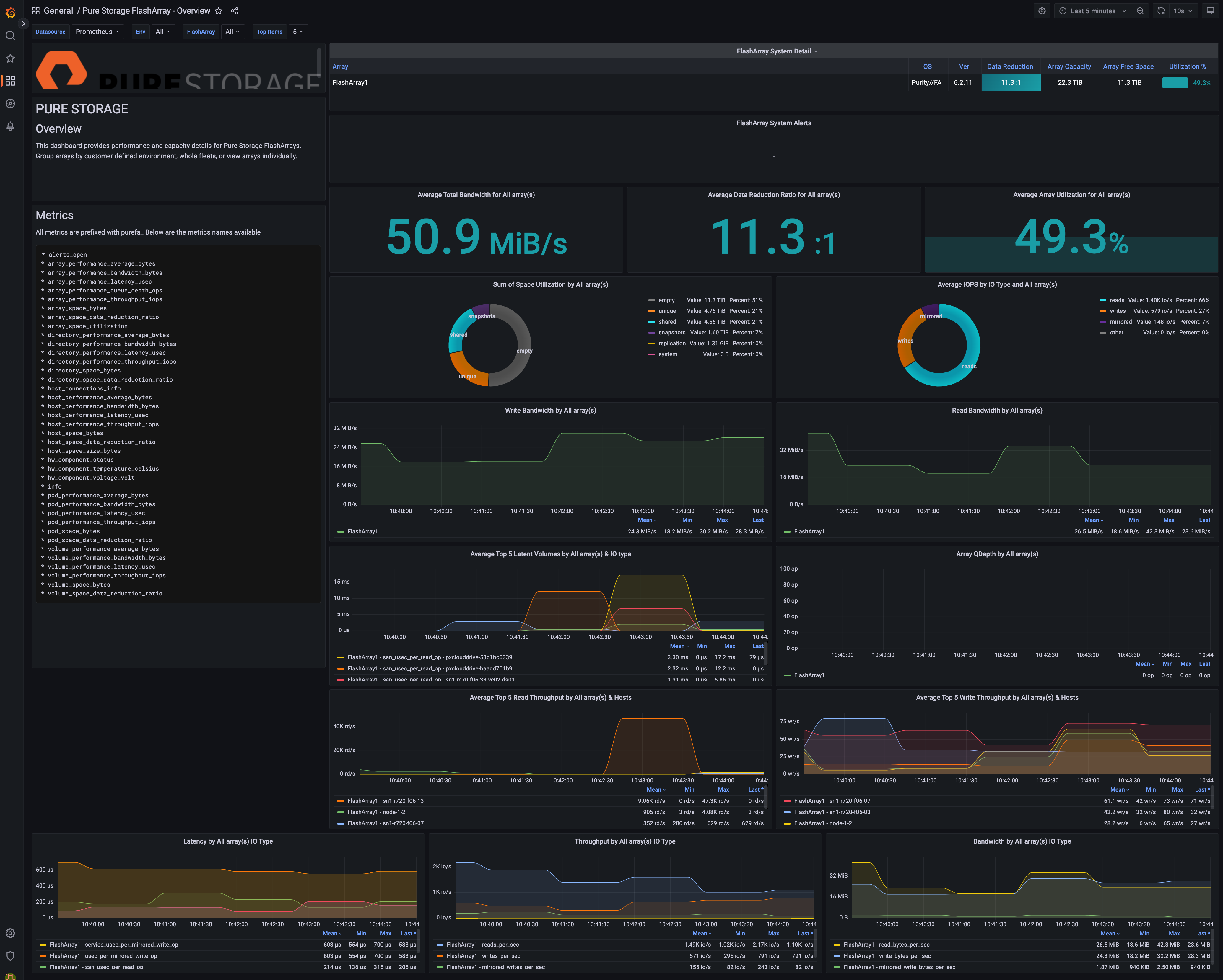This screenshot has width=1223, height=980.
Task: Toggle the sn1-r720-f05-03 series in Write Throughput legend
Action: (832, 812)
